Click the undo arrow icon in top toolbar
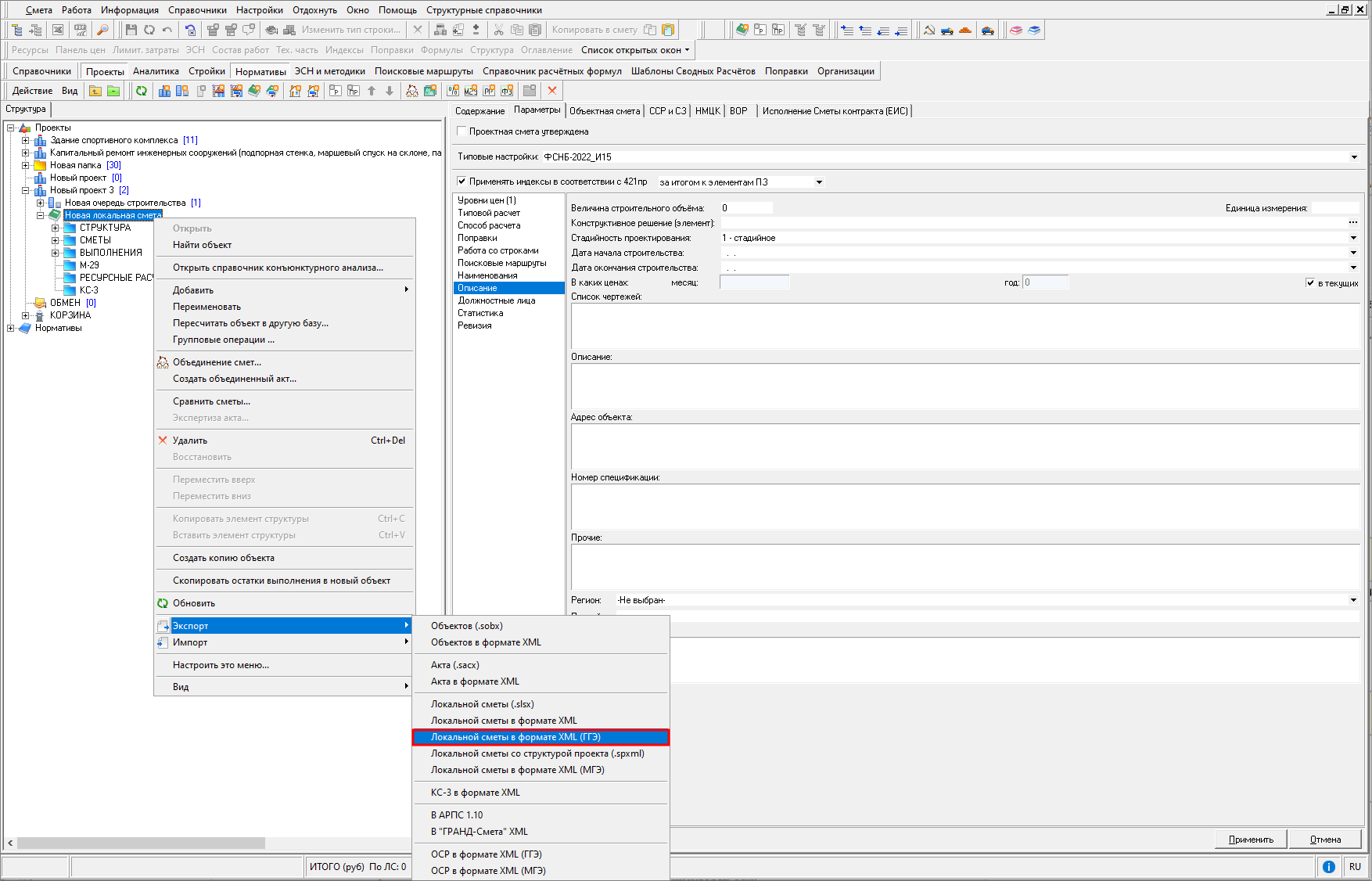 point(167,30)
